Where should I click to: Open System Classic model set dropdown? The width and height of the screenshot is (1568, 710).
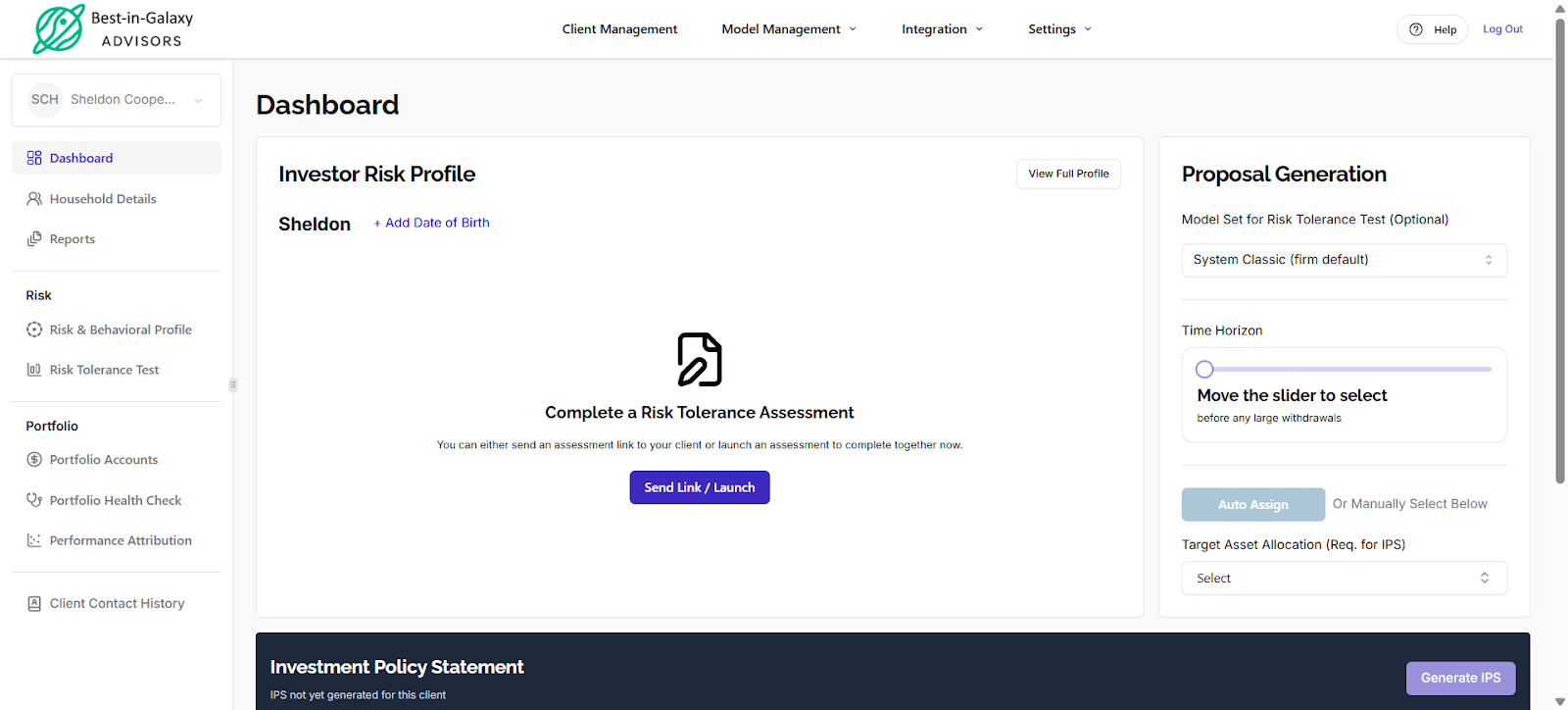pos(1344,260)
